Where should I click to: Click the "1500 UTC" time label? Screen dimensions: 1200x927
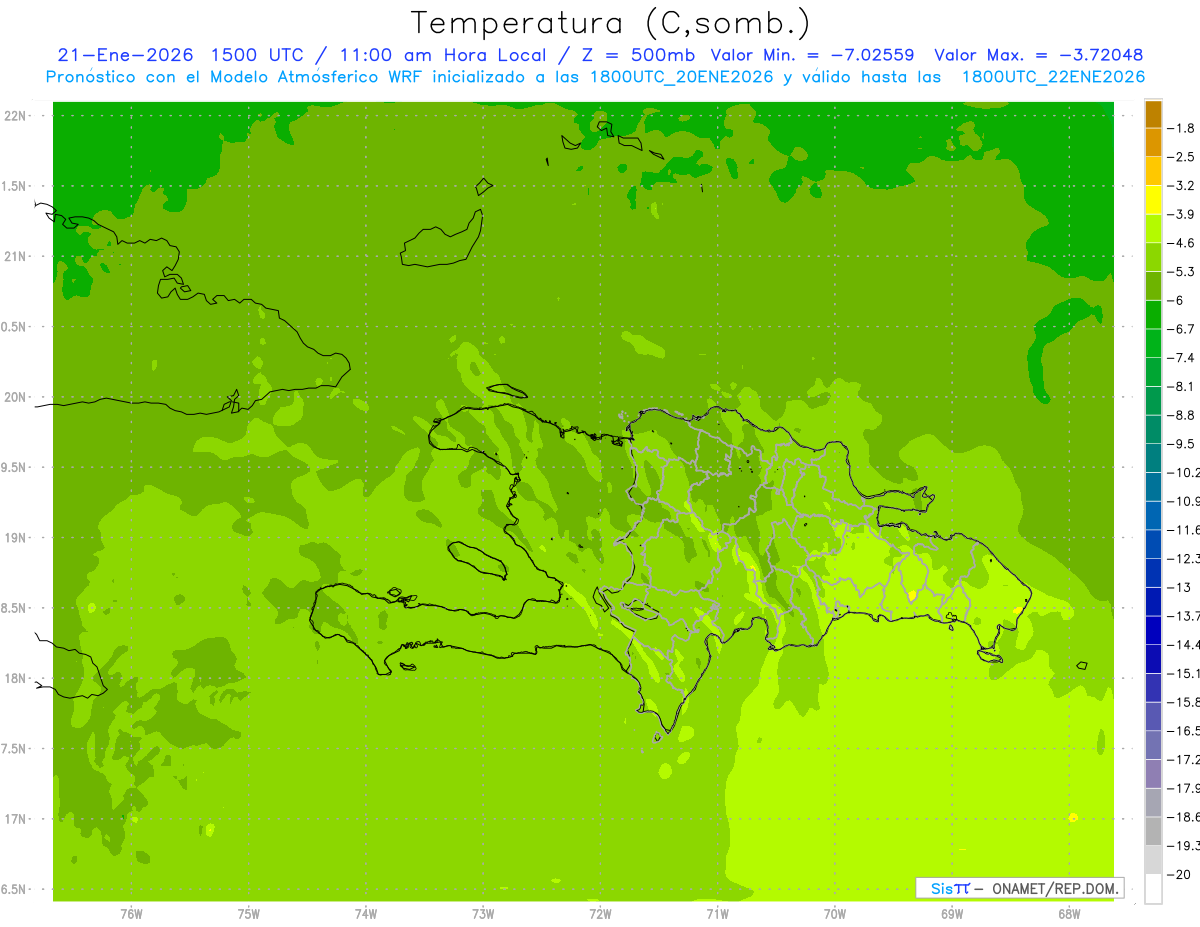pyautogui.click(x=257, y=55)
